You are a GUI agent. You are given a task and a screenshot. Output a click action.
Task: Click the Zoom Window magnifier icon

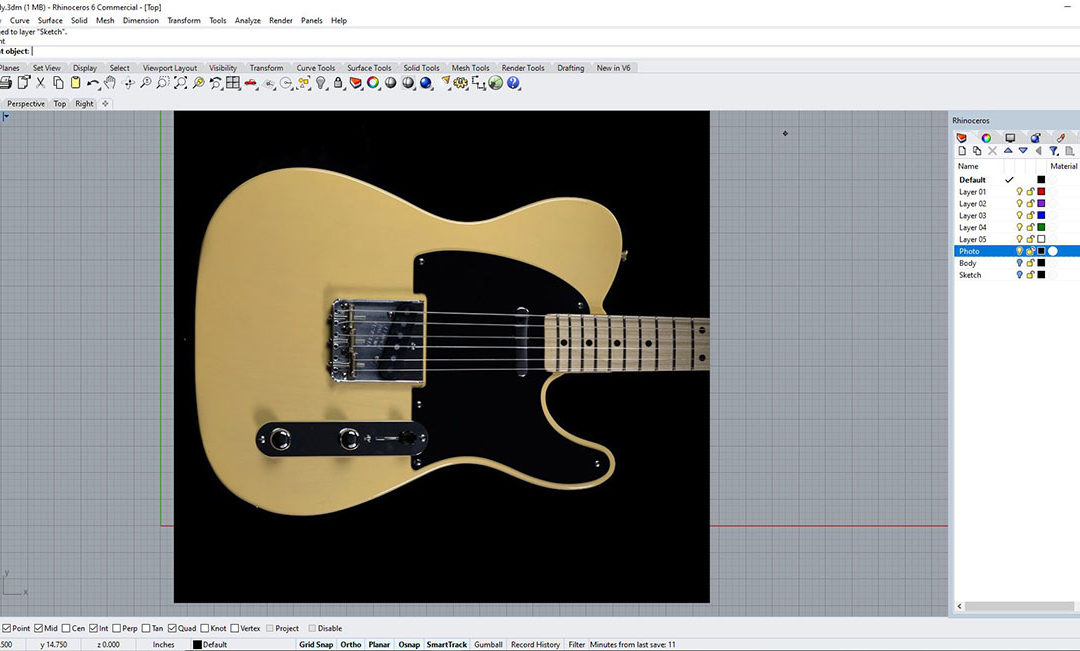163,83
